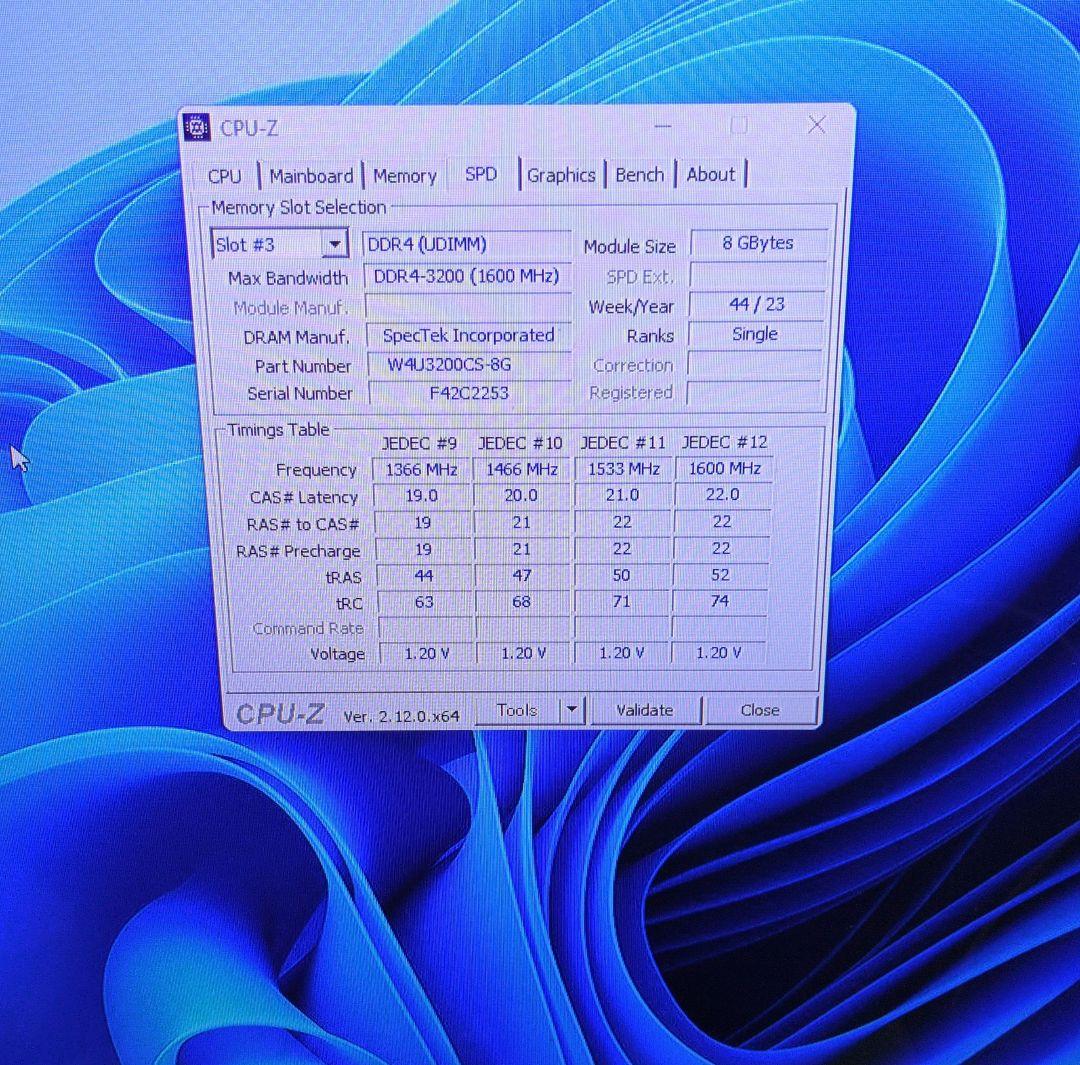Click the Ver. 2.12.0.x64 version text
The image size is (1080, 1065).
pyautogui.click(x=402, y=716)
